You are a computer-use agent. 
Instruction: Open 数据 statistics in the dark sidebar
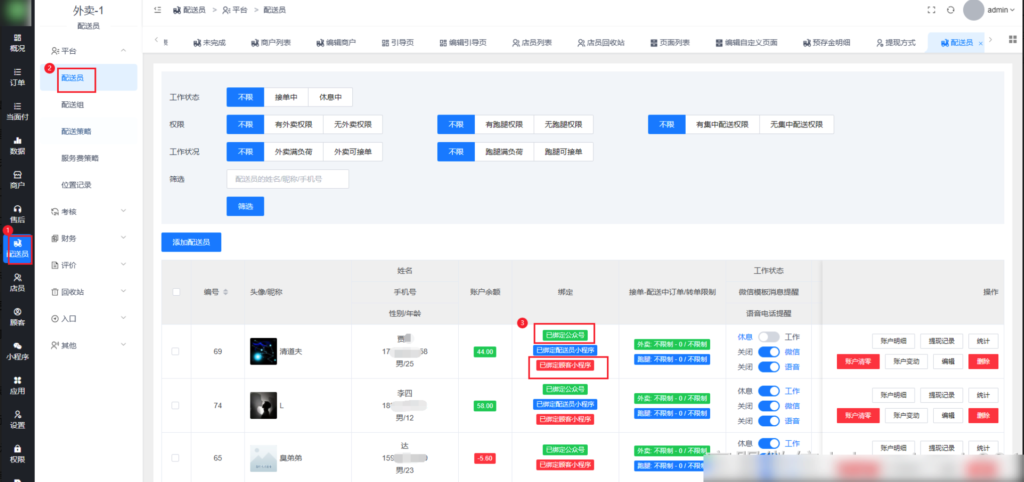(18, 146)
